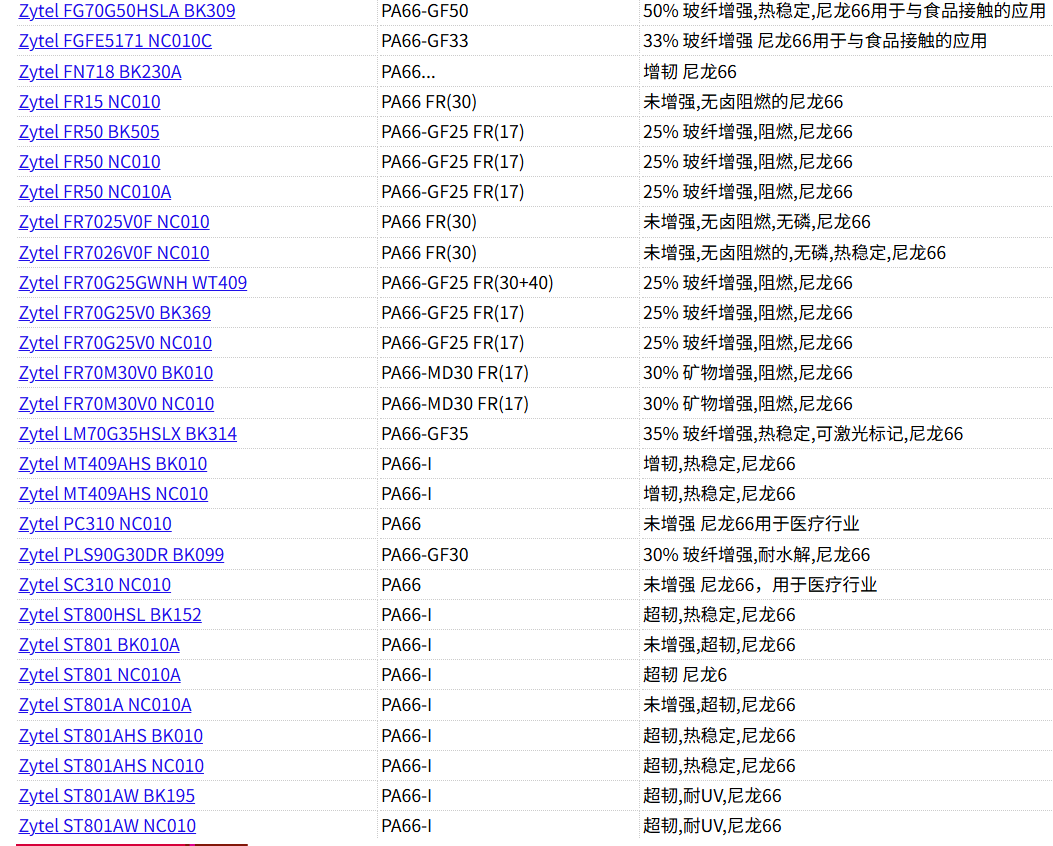This screenshot has height=846, width=1053.
Task: Click the Zytel FN718 BK230A product link
Action: click(100, 72)
